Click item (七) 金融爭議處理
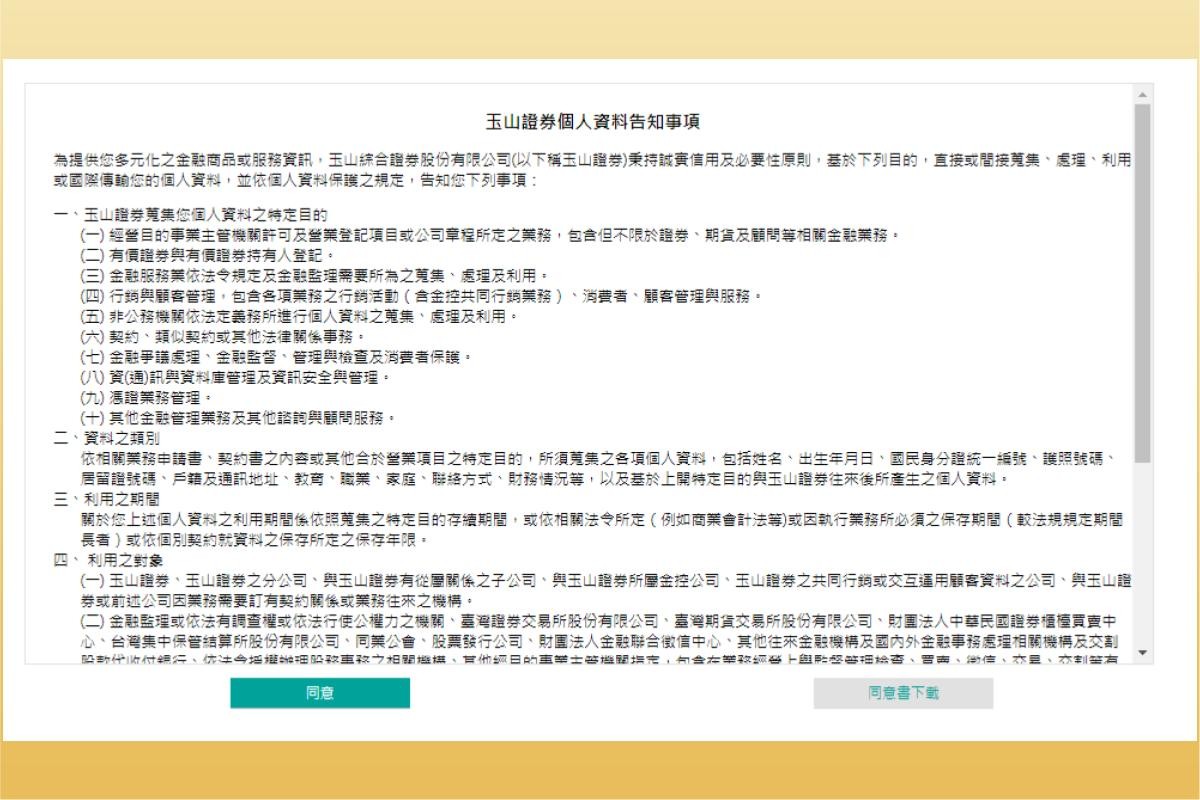Screen dimensions: 1200x800 [x=276, y=356]
